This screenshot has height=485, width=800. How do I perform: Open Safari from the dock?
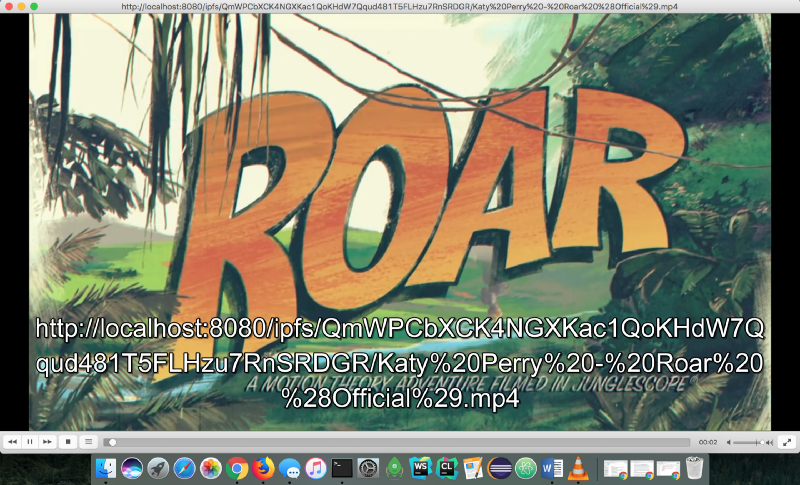pyautogui.click(x=184, y=468)
